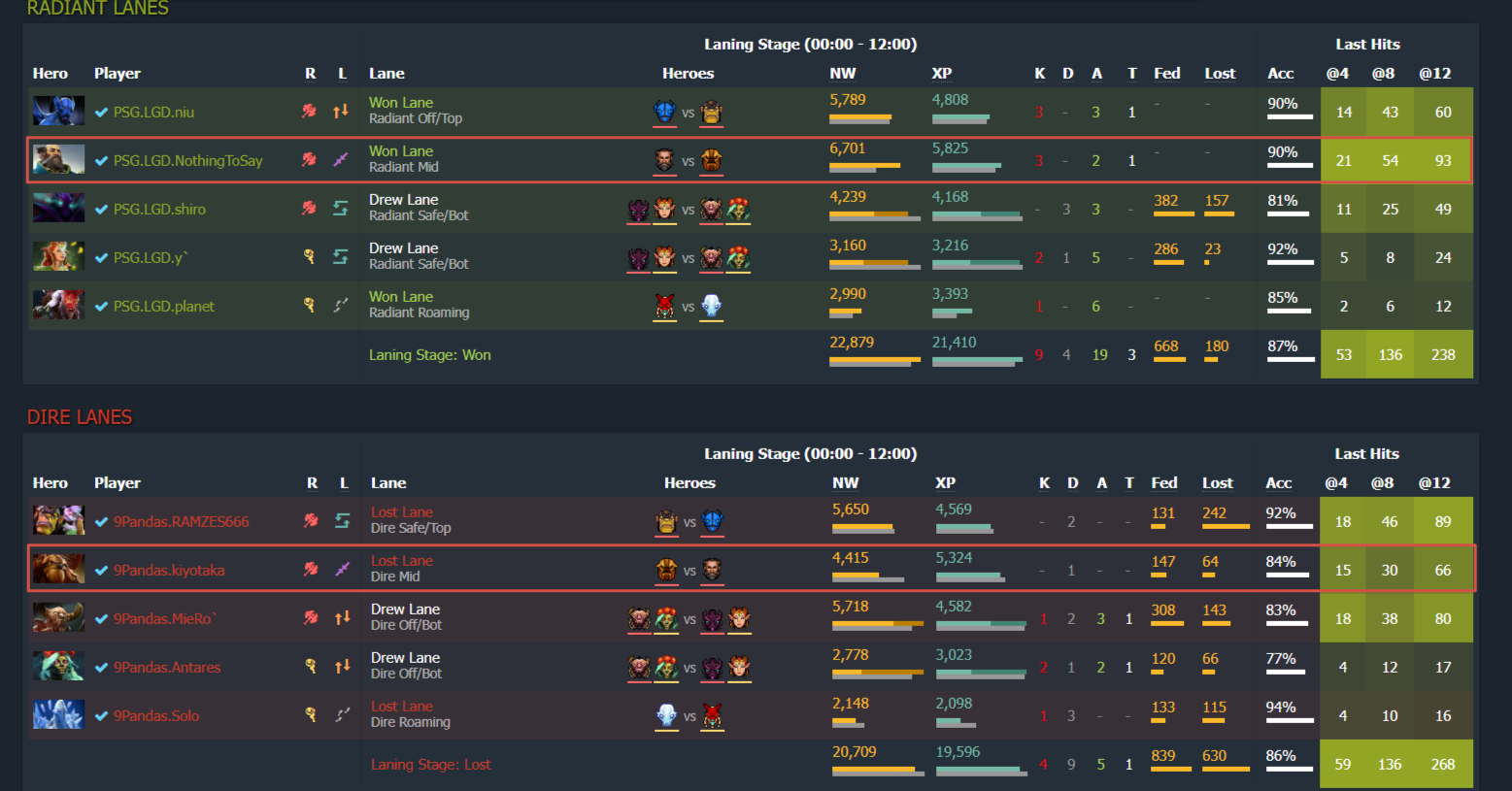The width and height of the screenshot is (1512, 791).
Task: Open 9Pandas.RAMZES666 player profile link
Action: click(181, 522)
